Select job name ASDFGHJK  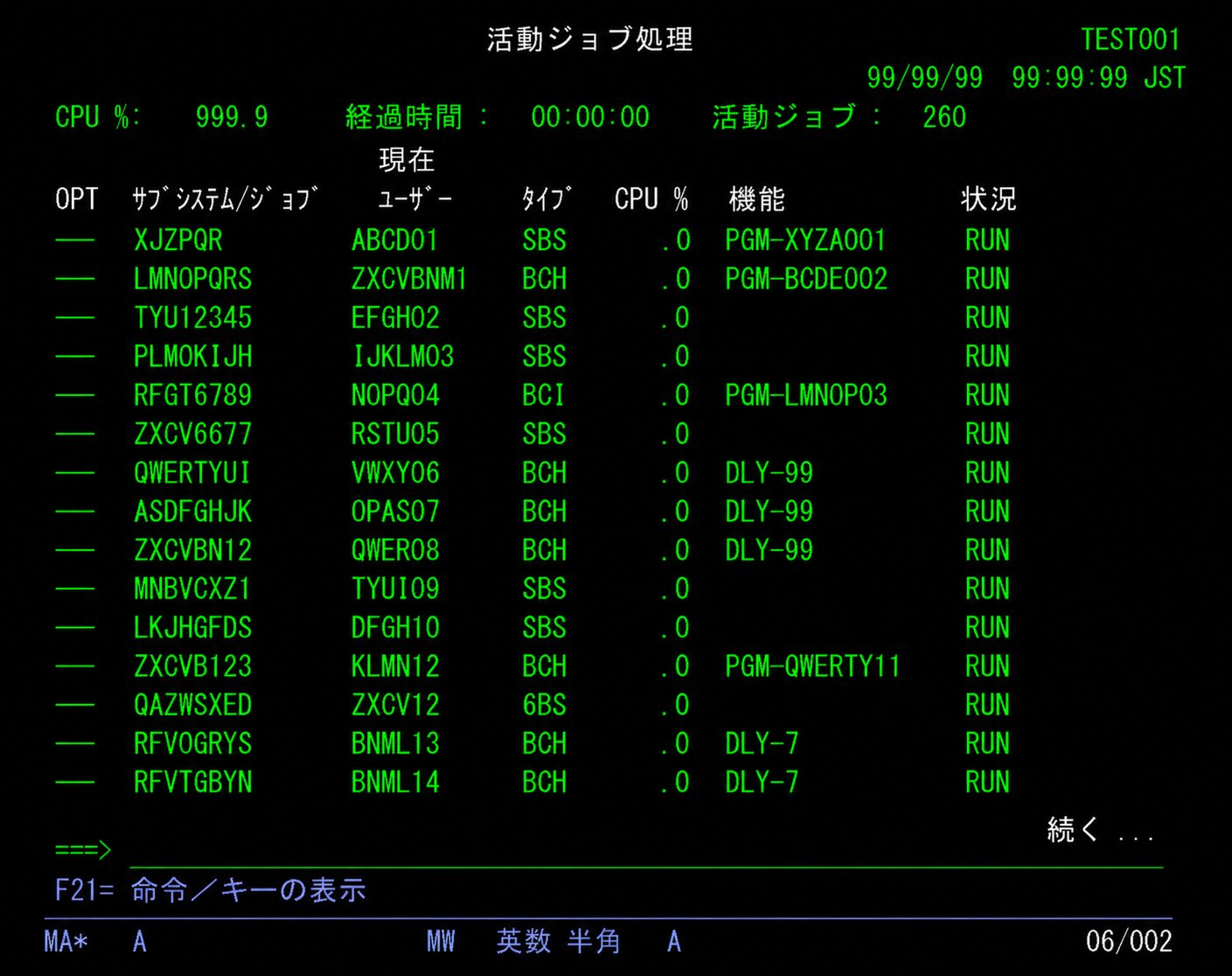[x=193, y=512]
